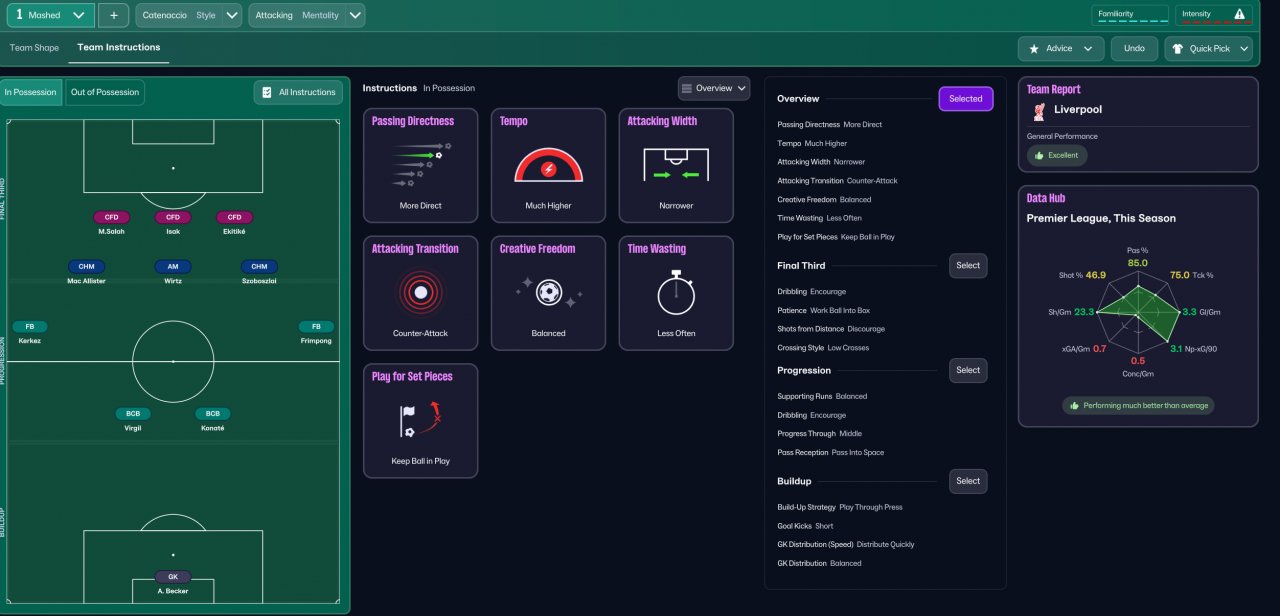The height and width of the screenshot is (616, 1280).
Task: Select the Wirtz AM player on pitch
Action: pos(172,272)
